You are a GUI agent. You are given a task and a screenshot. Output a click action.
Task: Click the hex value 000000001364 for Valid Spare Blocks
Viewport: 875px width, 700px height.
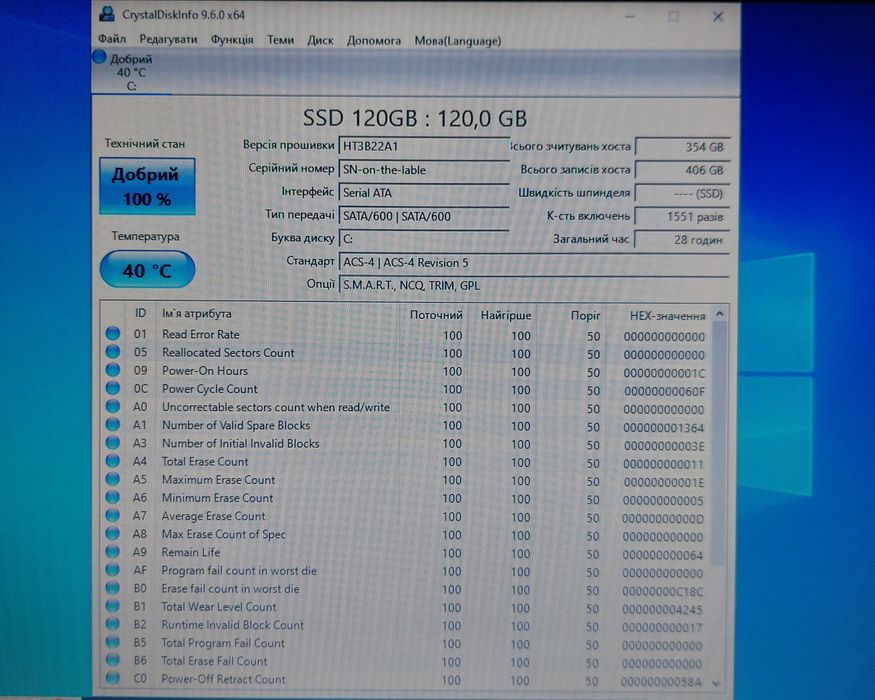click(x=664, y=428)
